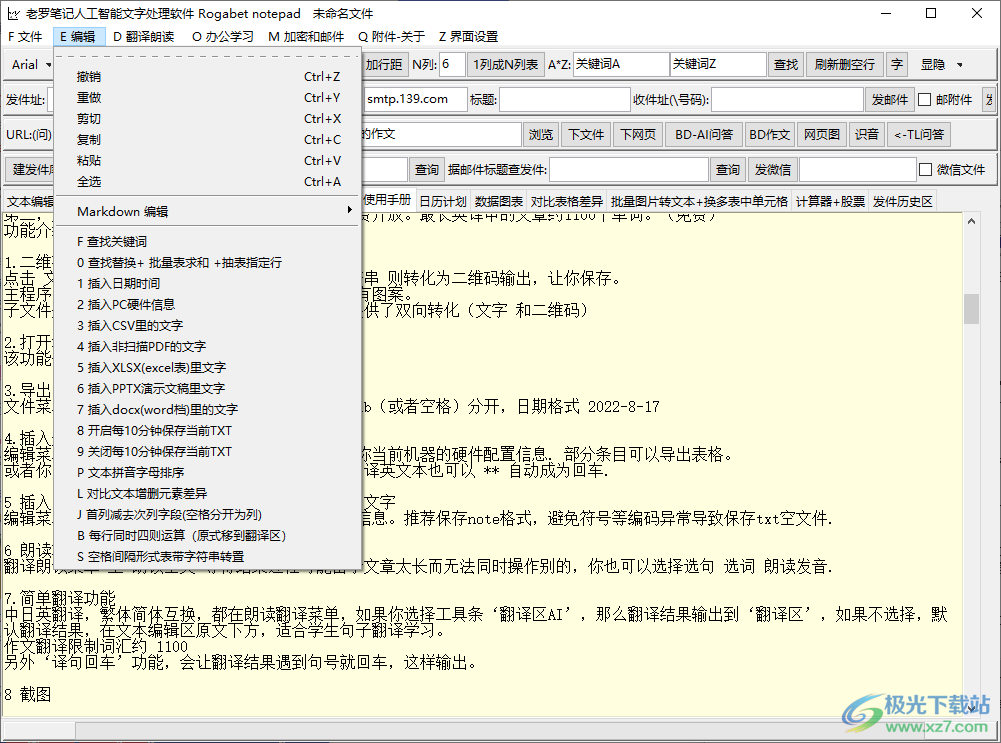
Task: Click the 查找 search button
Action: 786,64
